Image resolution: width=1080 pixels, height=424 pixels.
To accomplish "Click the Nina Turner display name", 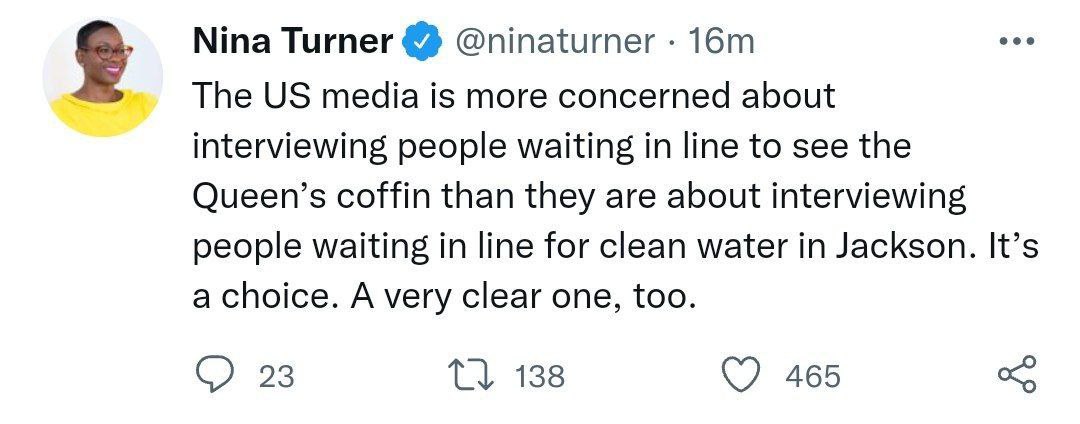I will (x=291, y=41).
